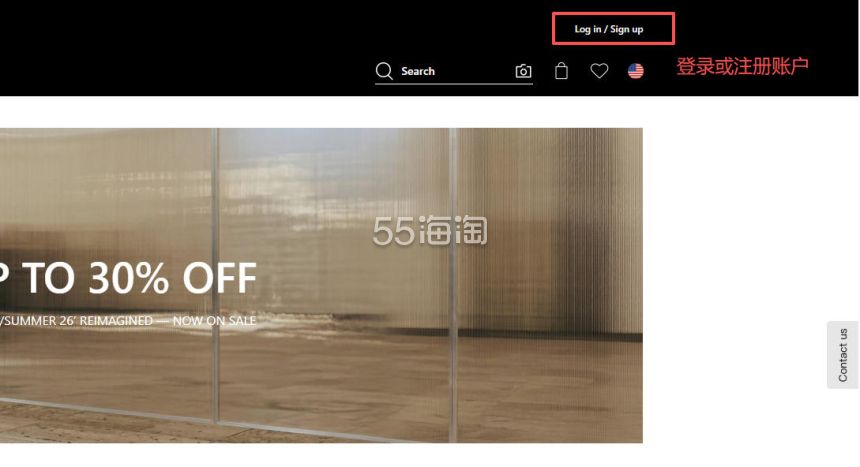Click the red 登录或注册账户 annotation text
This screenshot has width=860, height=467.
click(742, 66)
